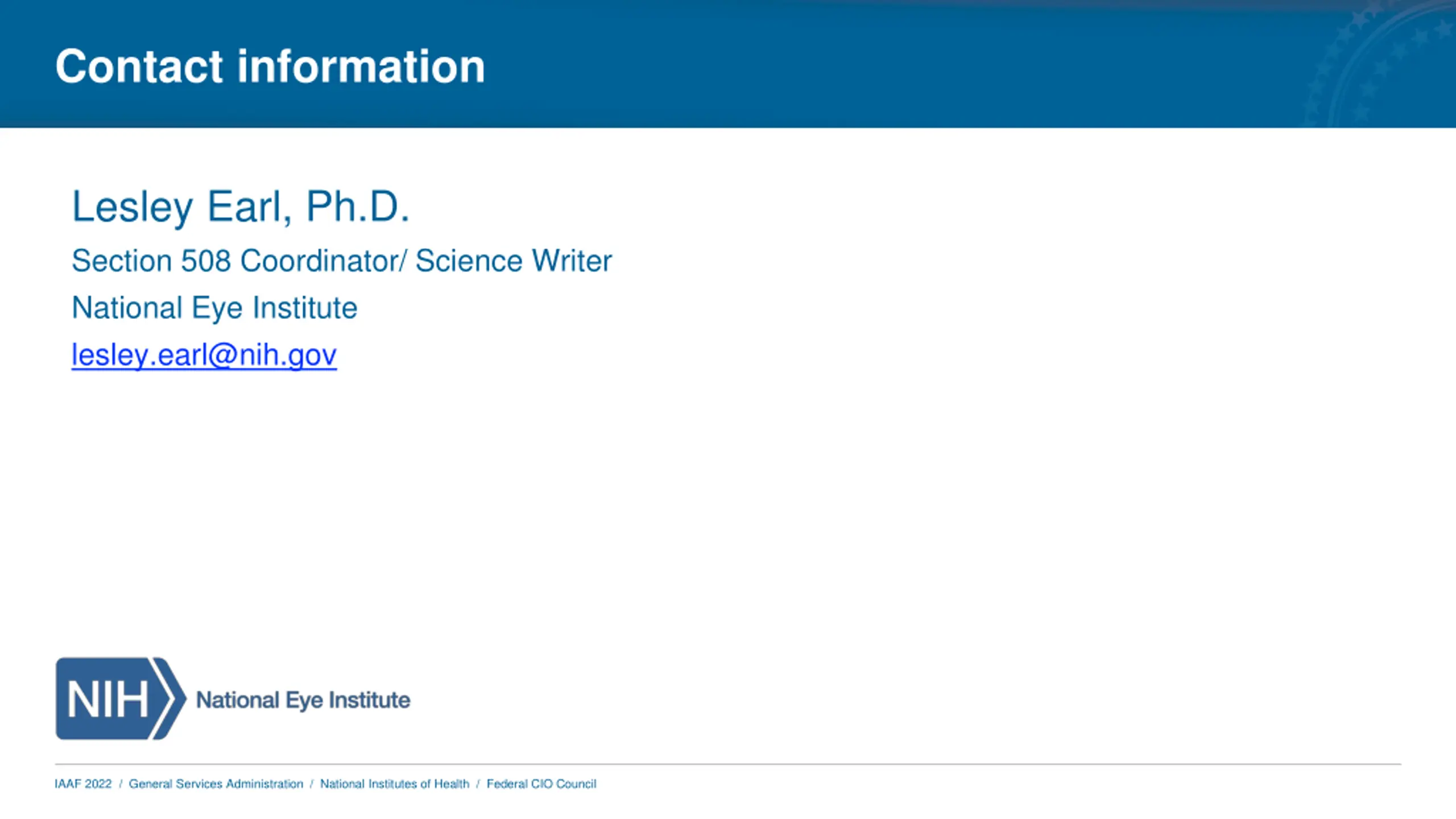Select General Services Administration in footer
The image size is (1456, 819).
click(216, 784)
